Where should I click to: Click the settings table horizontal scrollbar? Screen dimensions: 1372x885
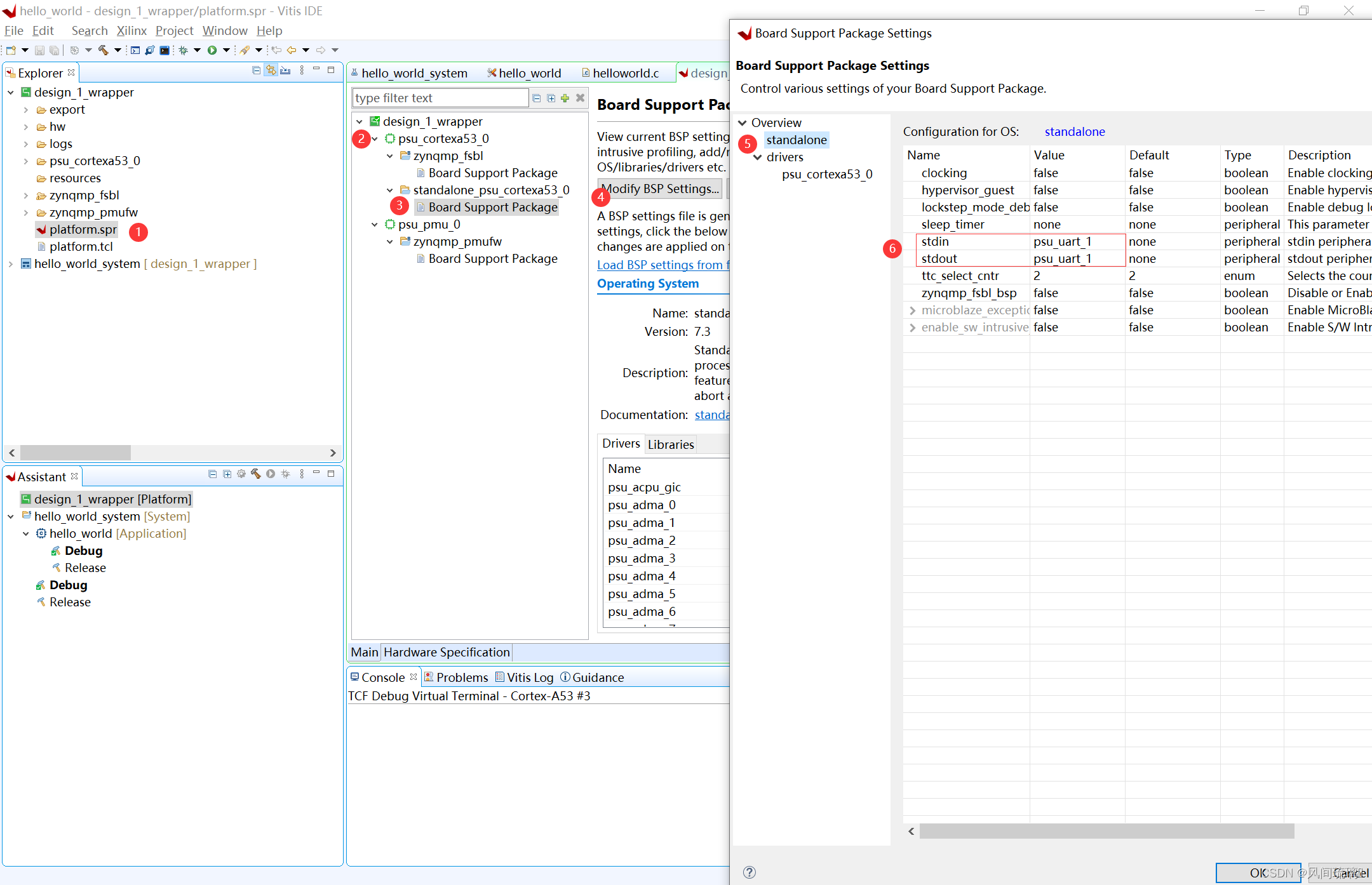tap(1106, 831)
